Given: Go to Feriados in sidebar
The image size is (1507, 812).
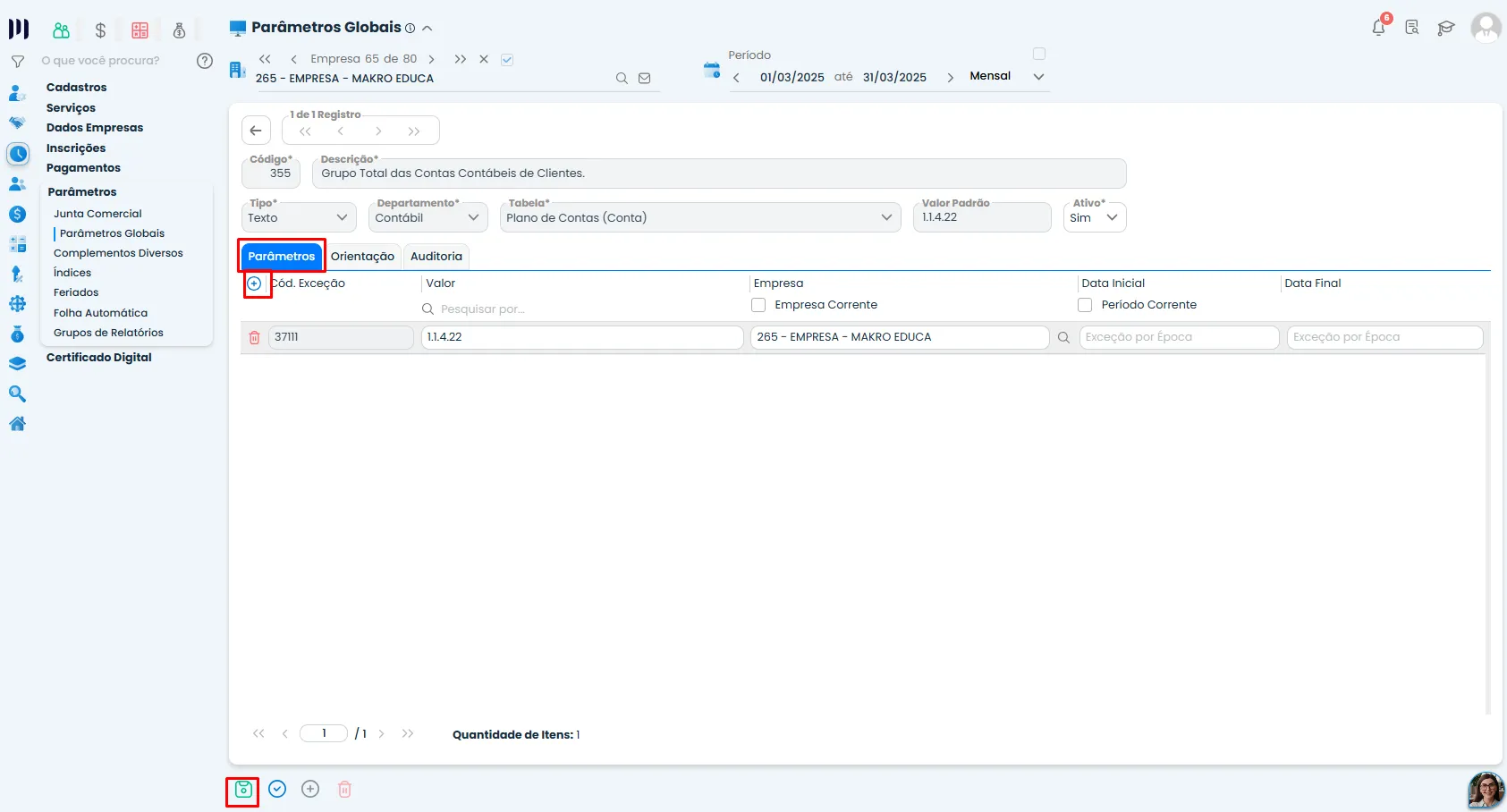Looking at the screenshot, I should point(76,292).
